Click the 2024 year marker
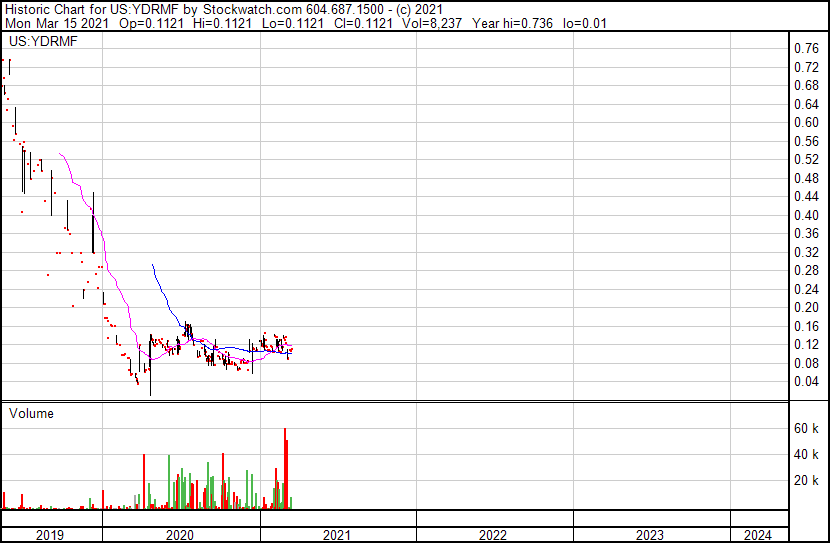 pos(758,535)
